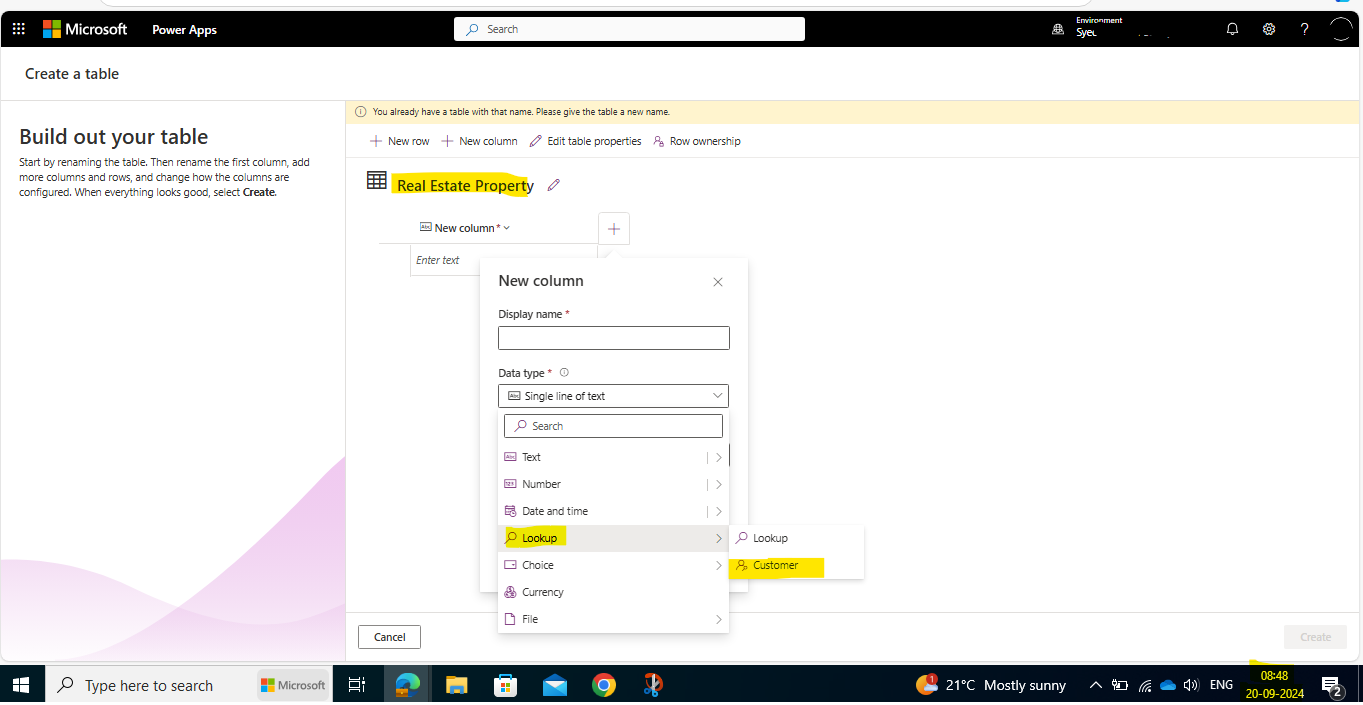Click the taskbar clock and date
This screenshot has height=705, width=1363.
point(1275,685)
